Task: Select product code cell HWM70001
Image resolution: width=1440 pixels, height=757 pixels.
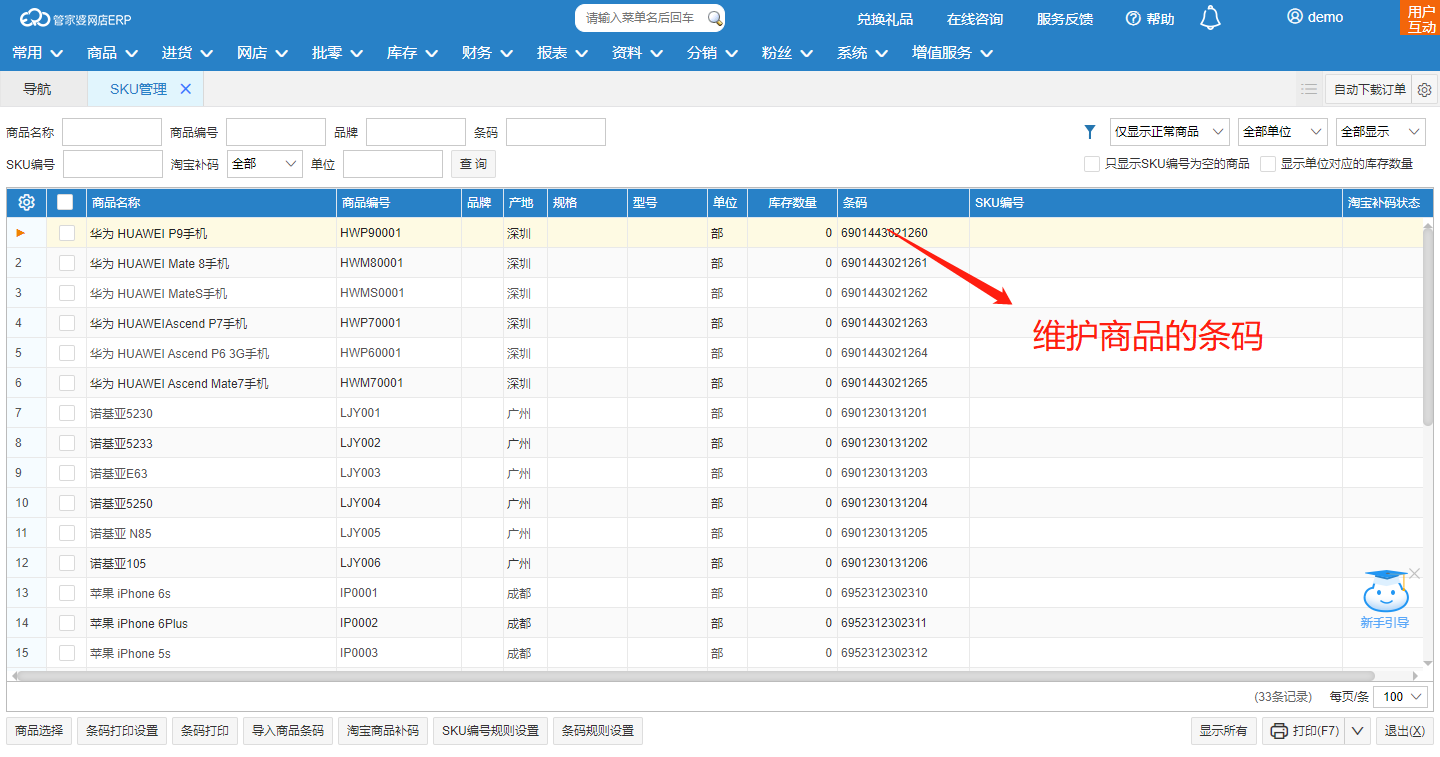Action: tap(399, 383)
